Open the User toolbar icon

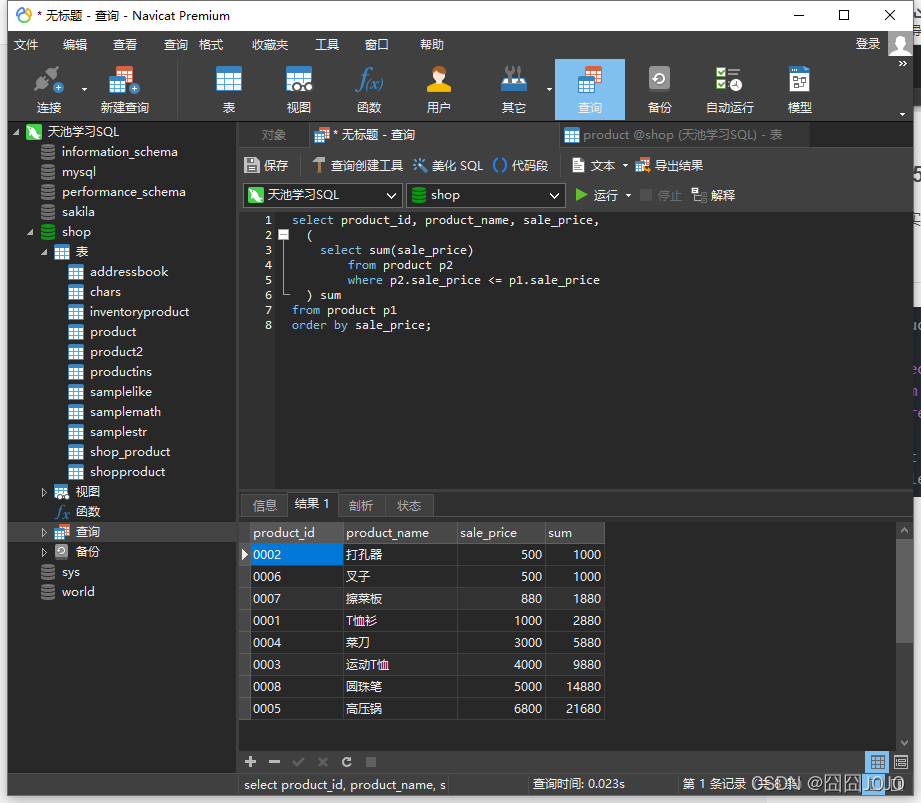point(438,90)
